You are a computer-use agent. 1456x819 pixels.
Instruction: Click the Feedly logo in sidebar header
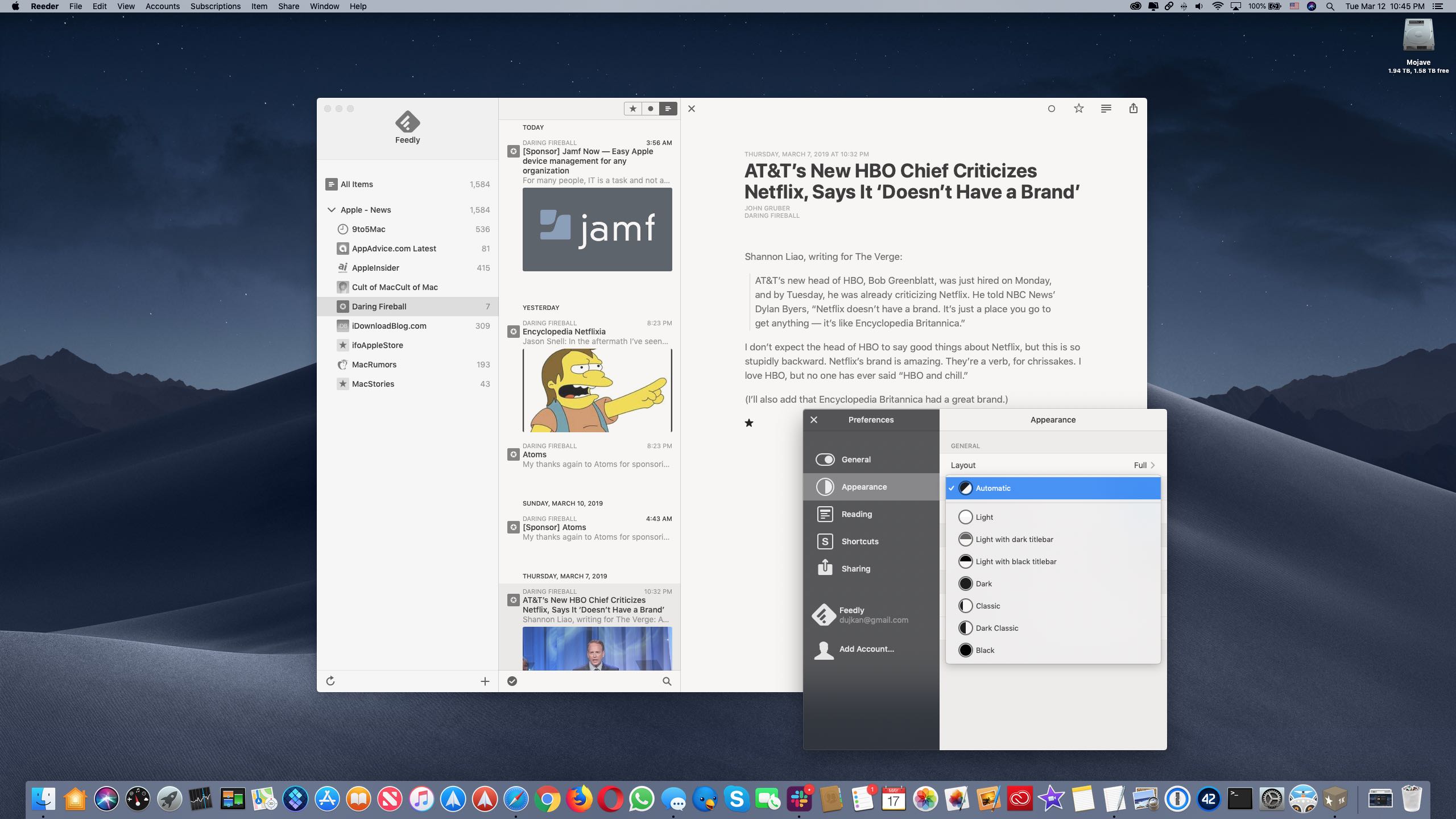[x=407, y=121]
